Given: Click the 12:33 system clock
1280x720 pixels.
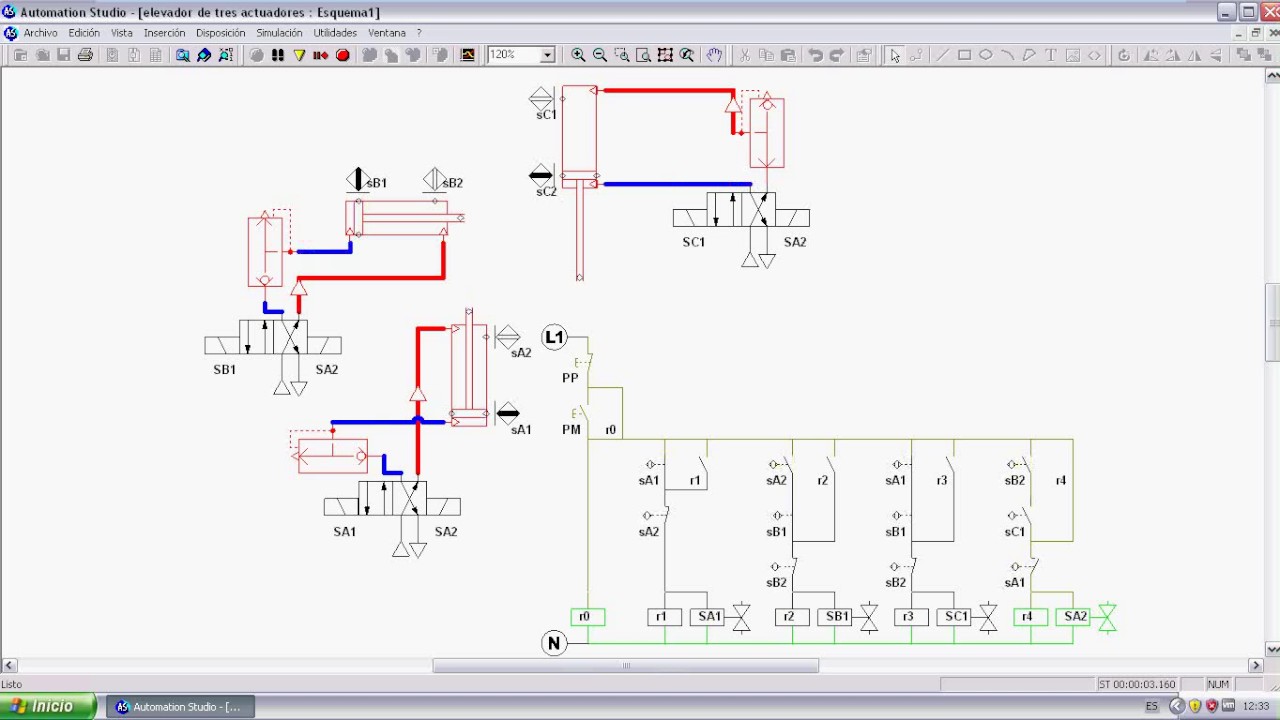Looking at the screenshot, I should pos(1256,707).
